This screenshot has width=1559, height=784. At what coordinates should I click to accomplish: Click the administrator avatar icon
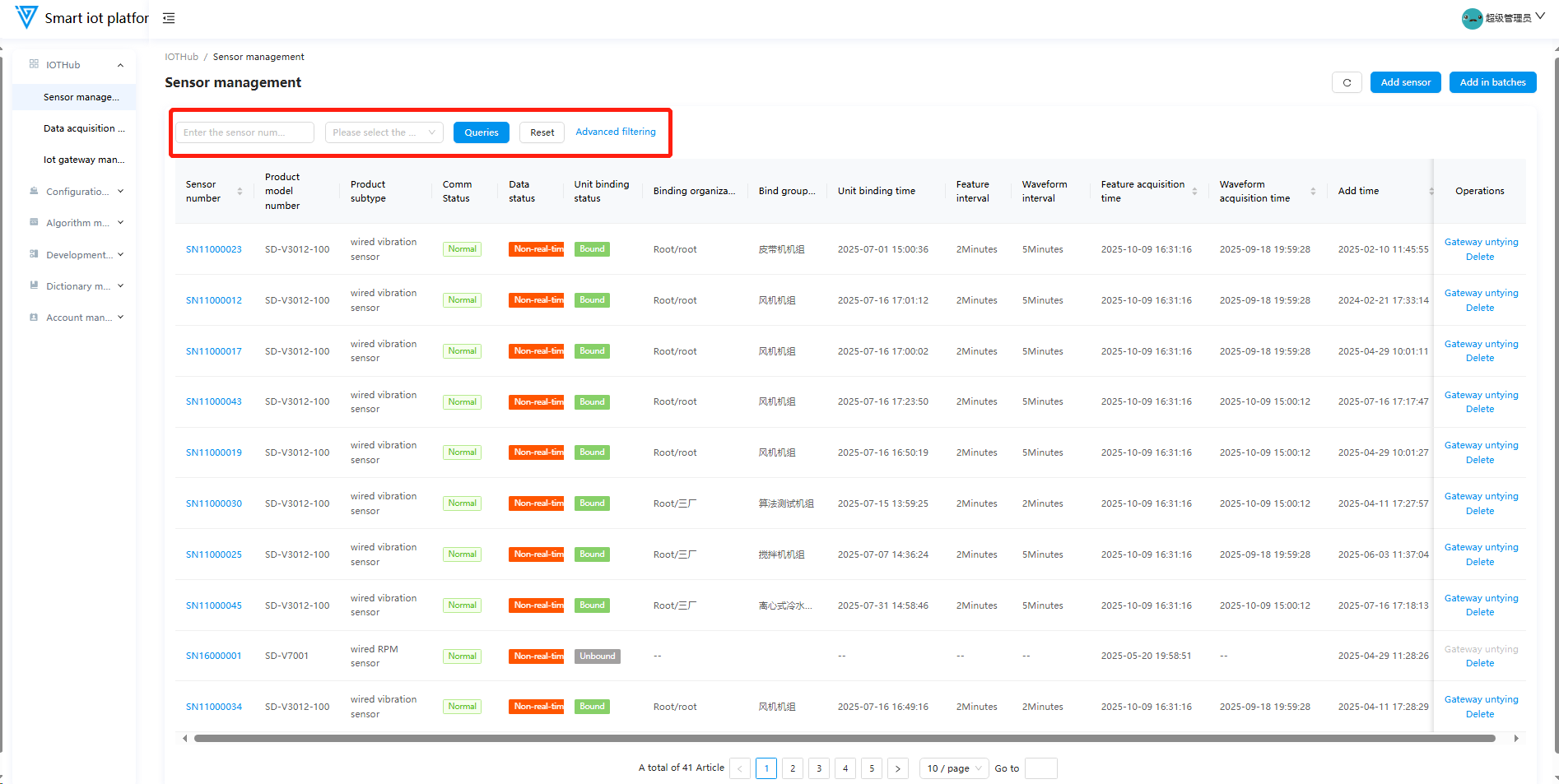(1472, 18)
